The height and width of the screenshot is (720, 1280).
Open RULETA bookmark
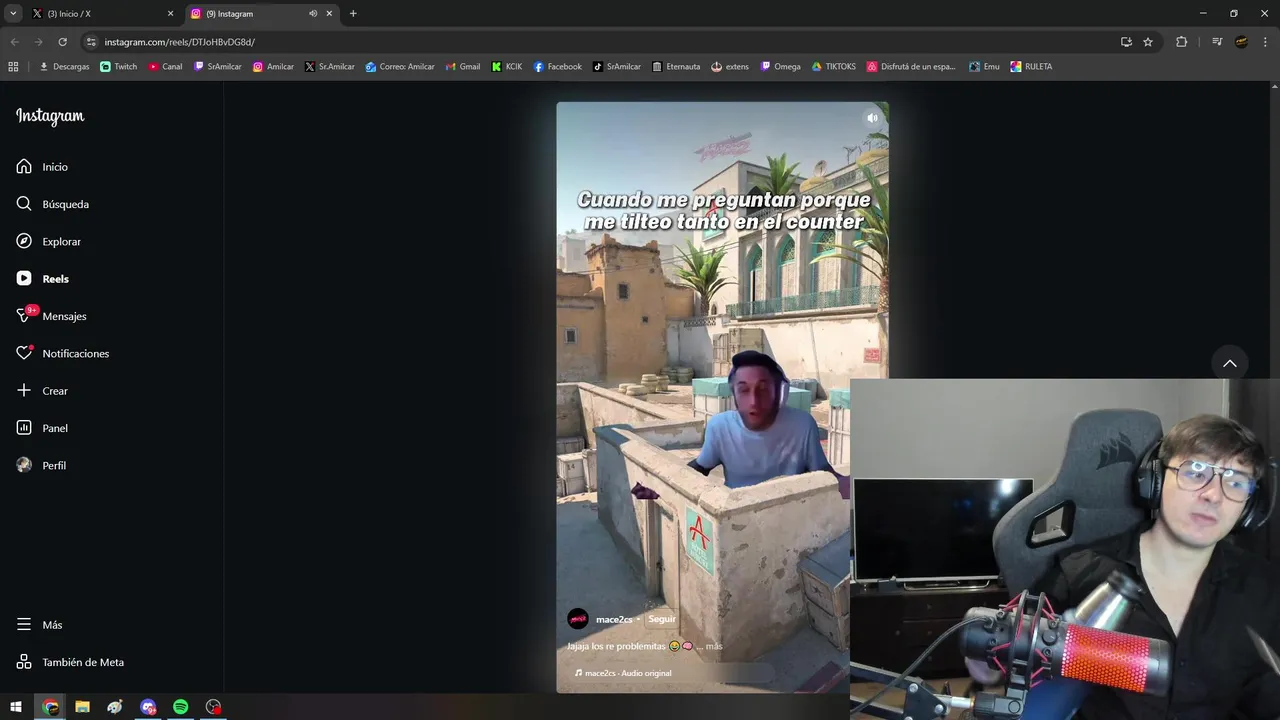[x=1031, y=67]
